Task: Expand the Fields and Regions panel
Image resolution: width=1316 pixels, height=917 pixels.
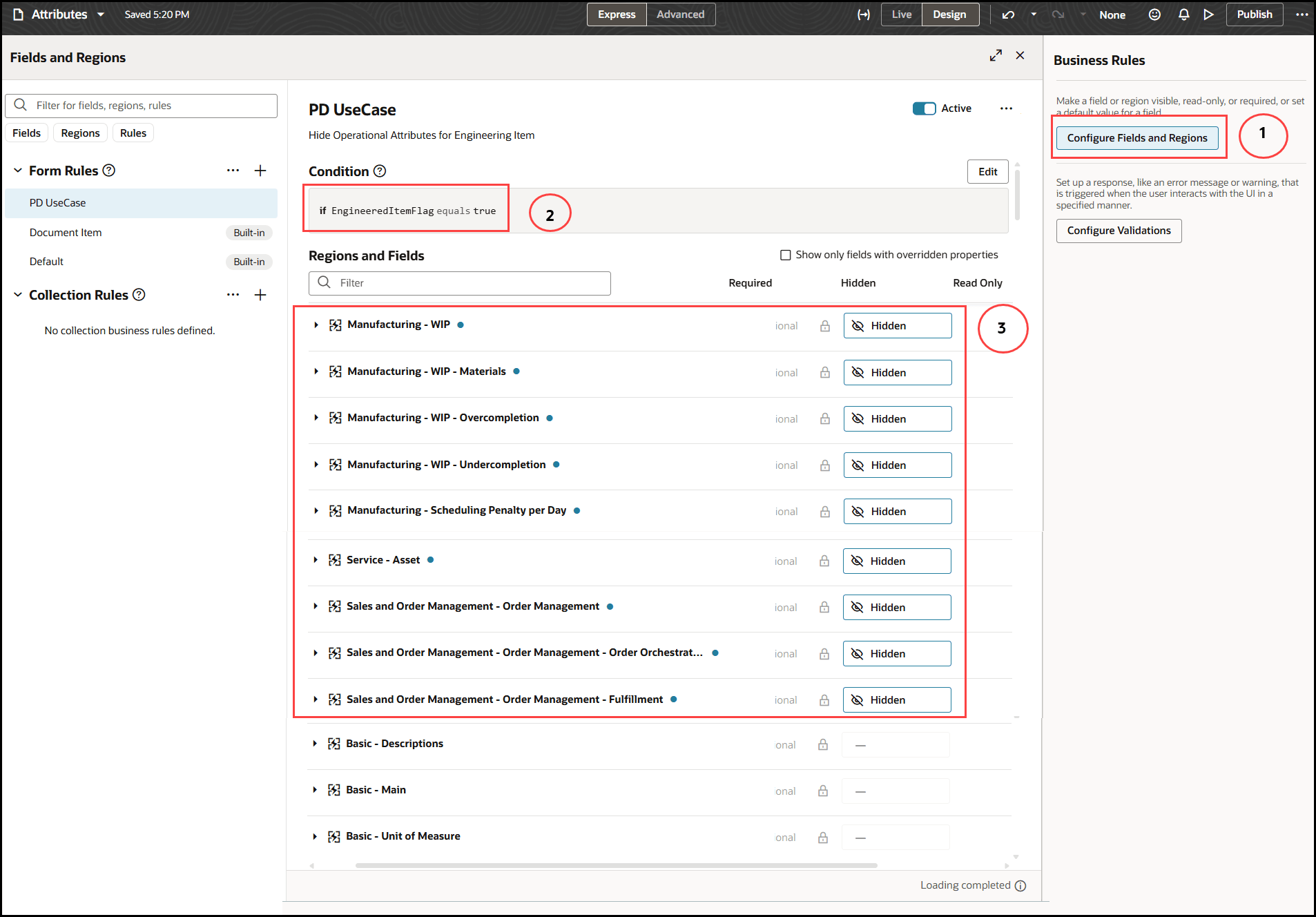Action: pyautogui.click(x=996, y=55)
